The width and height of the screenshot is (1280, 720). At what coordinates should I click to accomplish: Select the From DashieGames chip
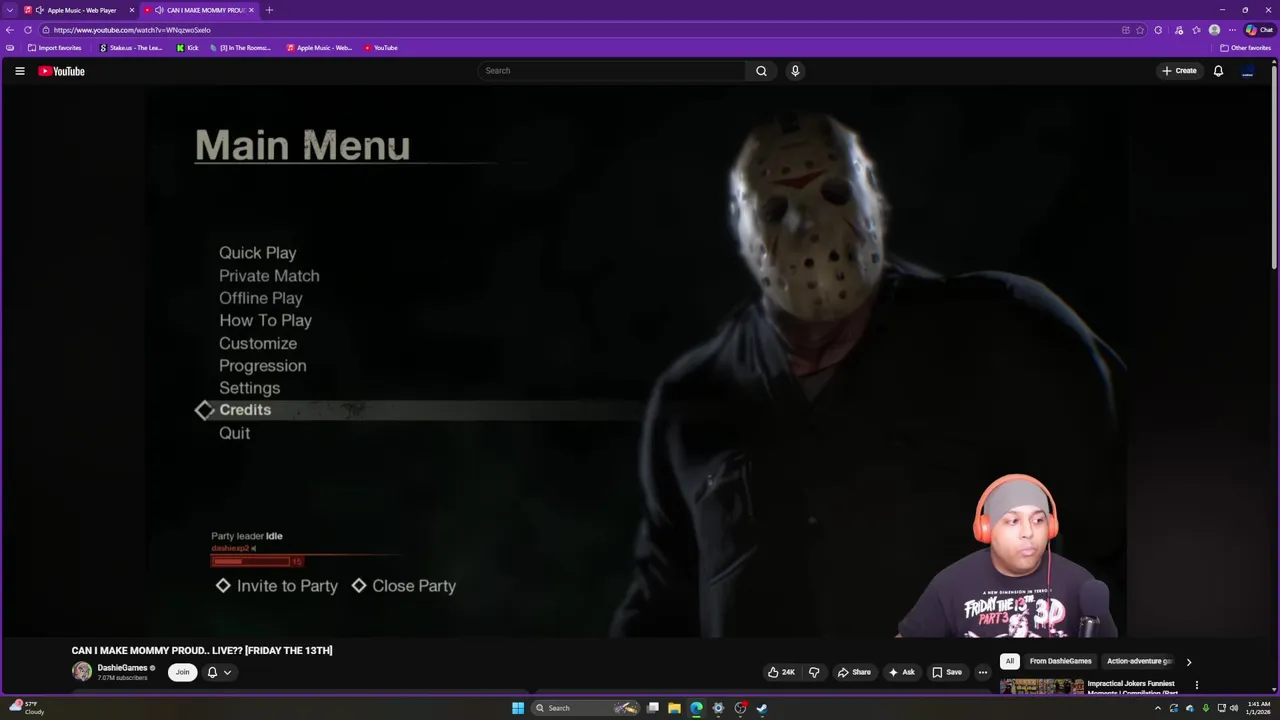click(x=1060, y=661)
